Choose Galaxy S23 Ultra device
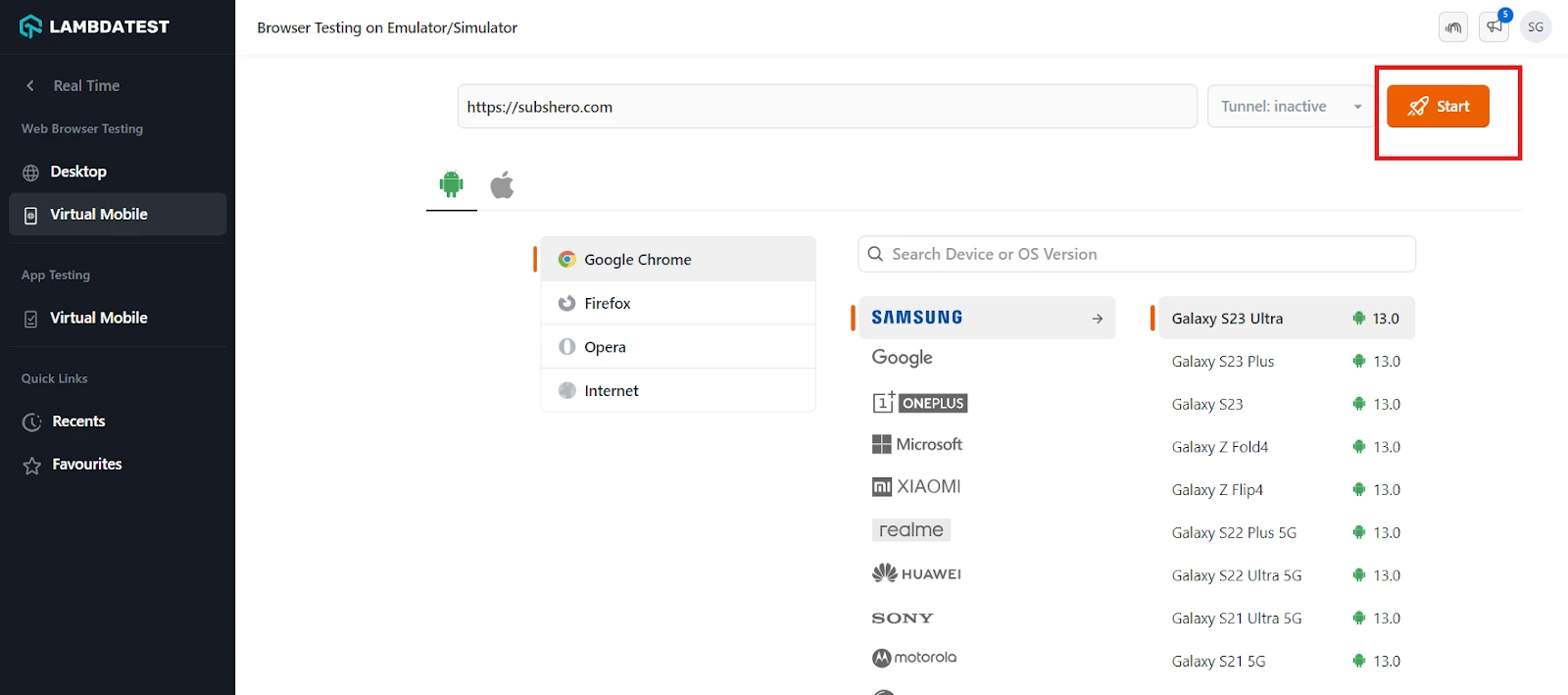Screen dimensions: 1568x695 pyautogui.click(x=1287, y=318)
